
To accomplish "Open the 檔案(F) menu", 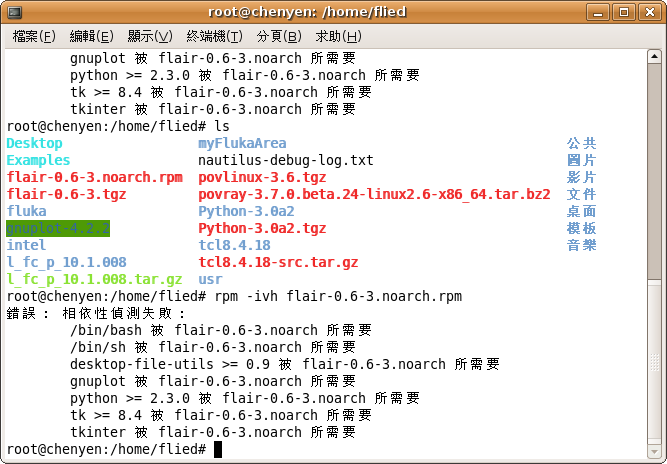I will 34,37.
